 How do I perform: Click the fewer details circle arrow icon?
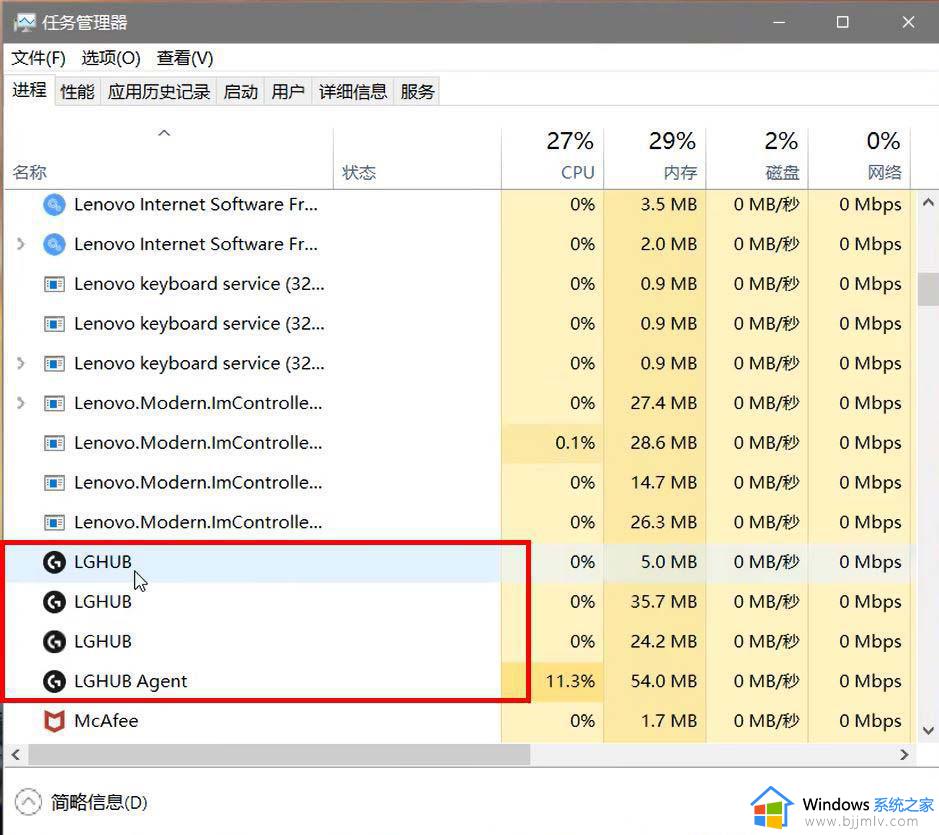[x=28, y=802]
